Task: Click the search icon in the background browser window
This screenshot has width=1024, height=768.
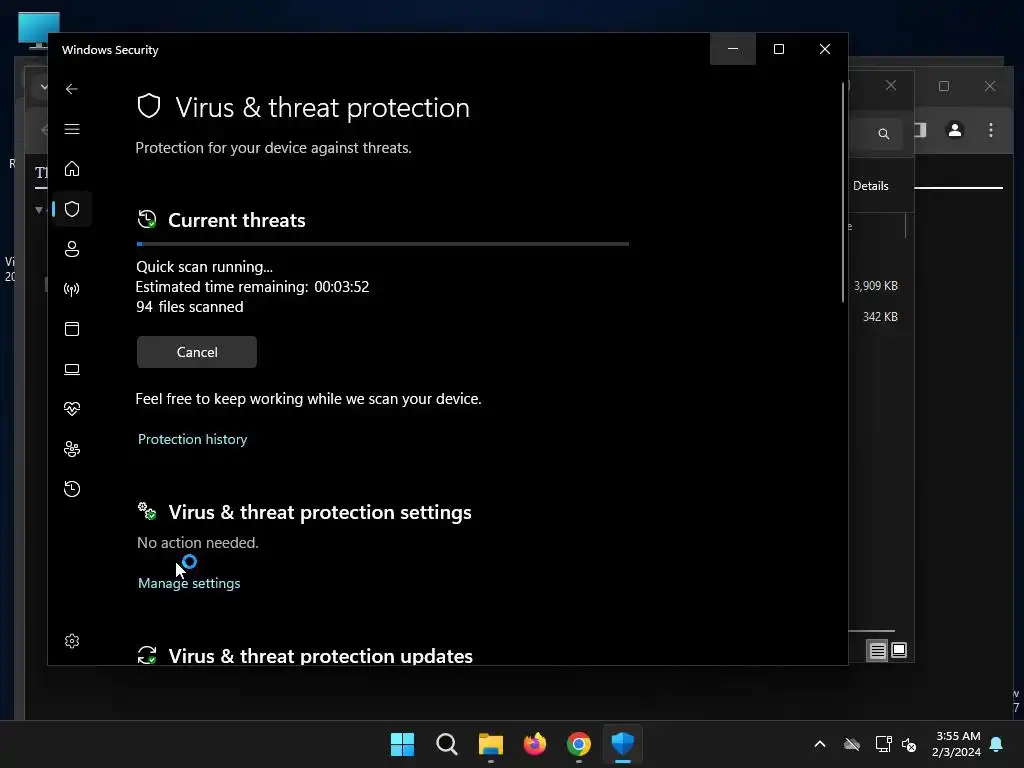Action: pos(884,134)
